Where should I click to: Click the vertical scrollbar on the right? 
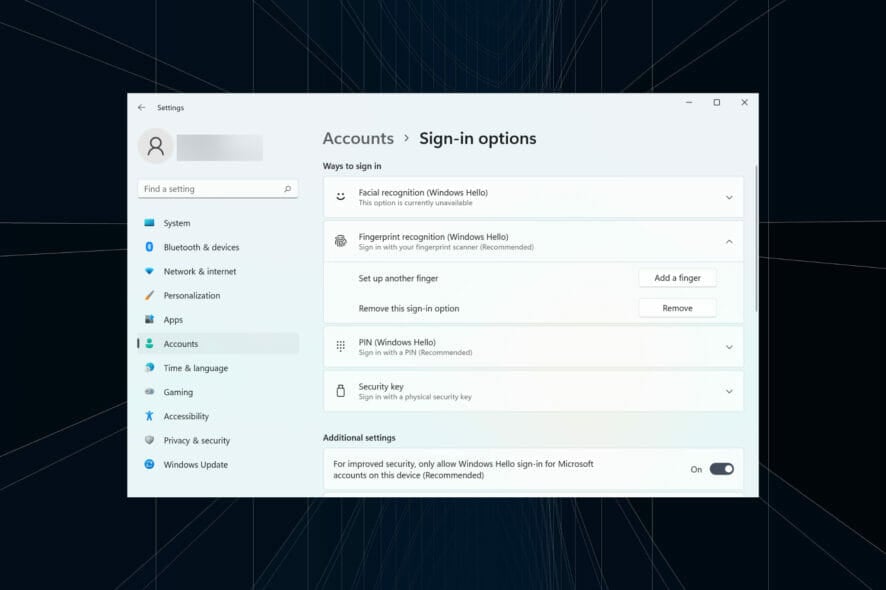coord(756,238)
